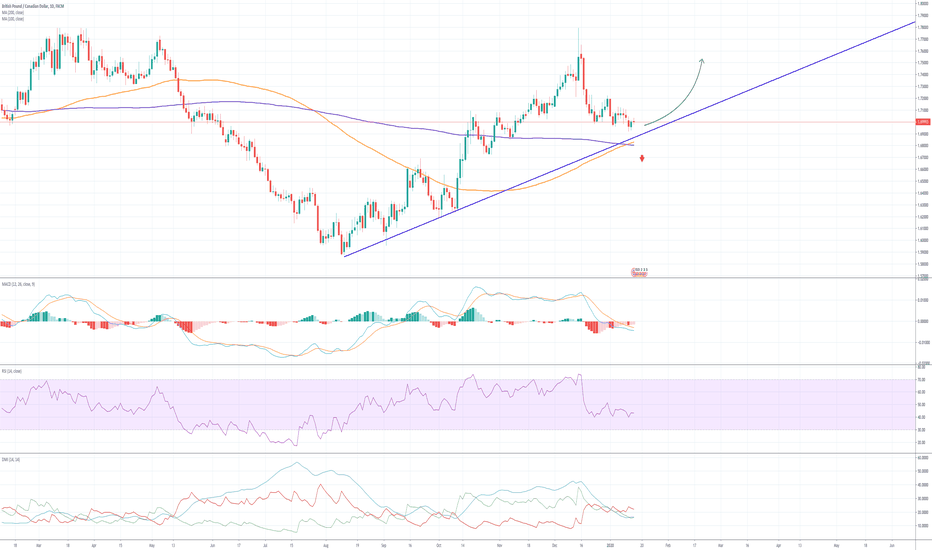Click the tall December peak candle wick
Viewport: 932px width, 550px height.
tap(579, 38)
